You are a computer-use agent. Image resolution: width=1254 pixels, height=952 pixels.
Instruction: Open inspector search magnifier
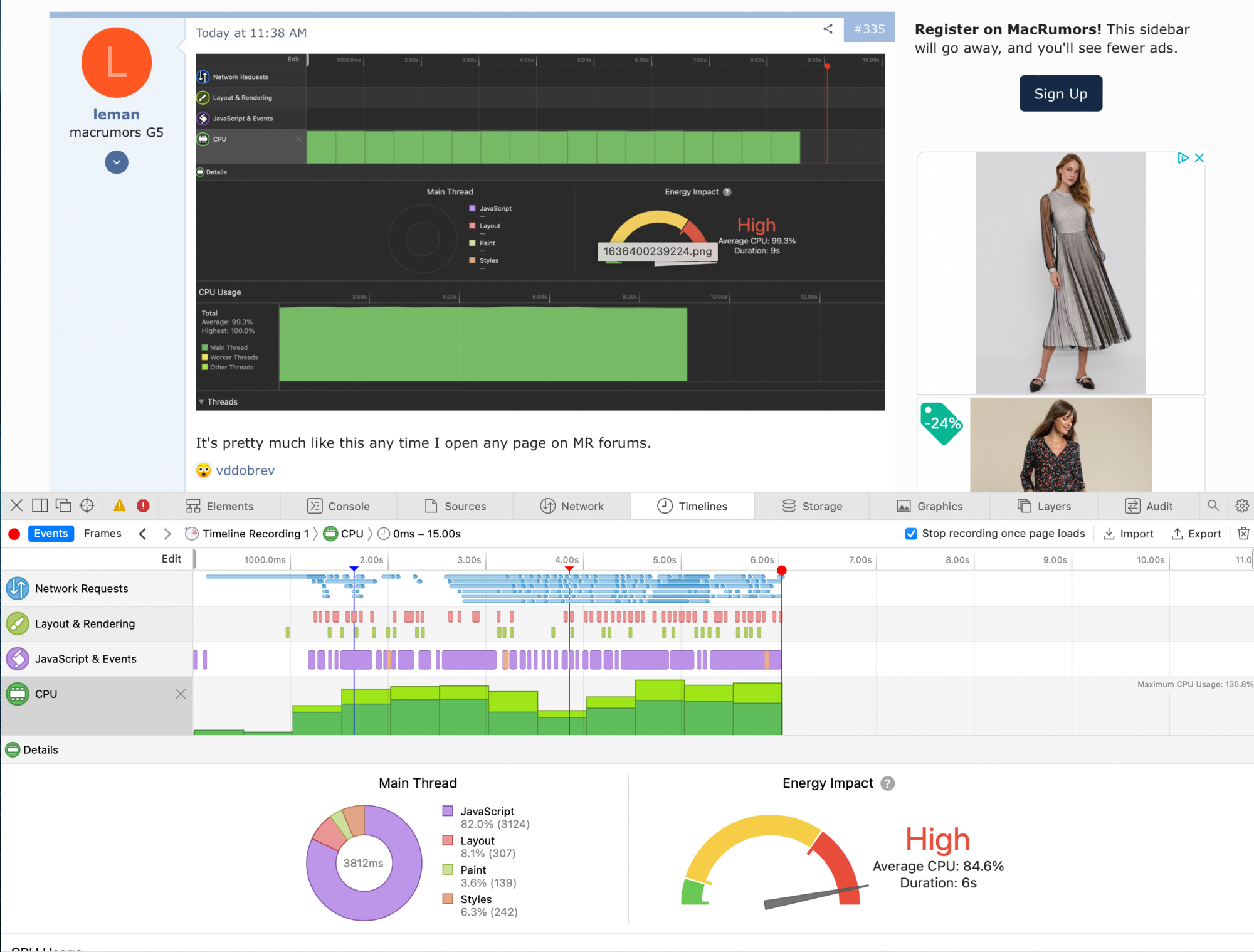click(1213, 505)
